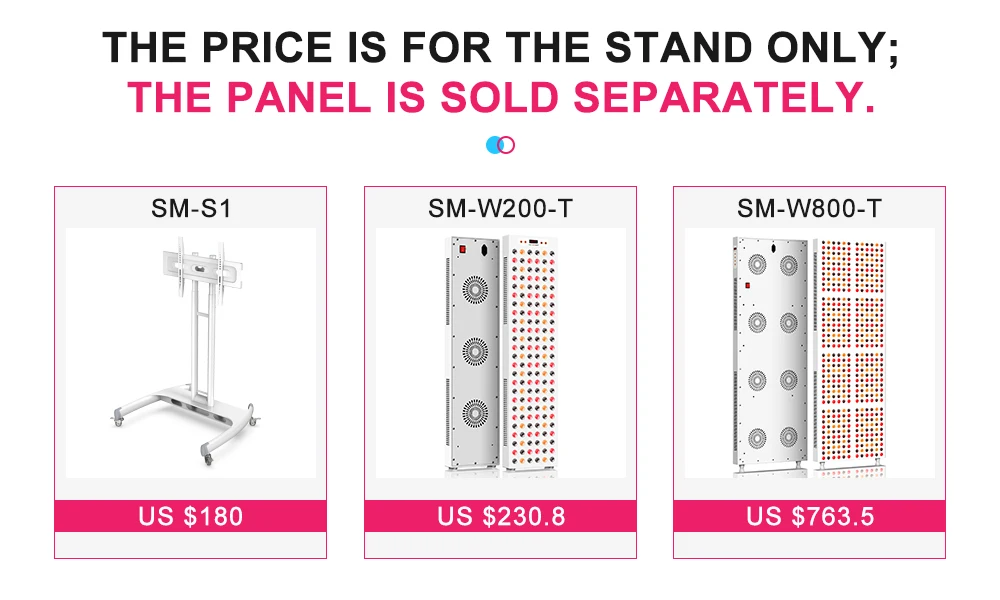The image size is (1000, 600).
Task: Click the pink 'PANEL IS SOLD SEPARATELY' headline
Action: 501,98
